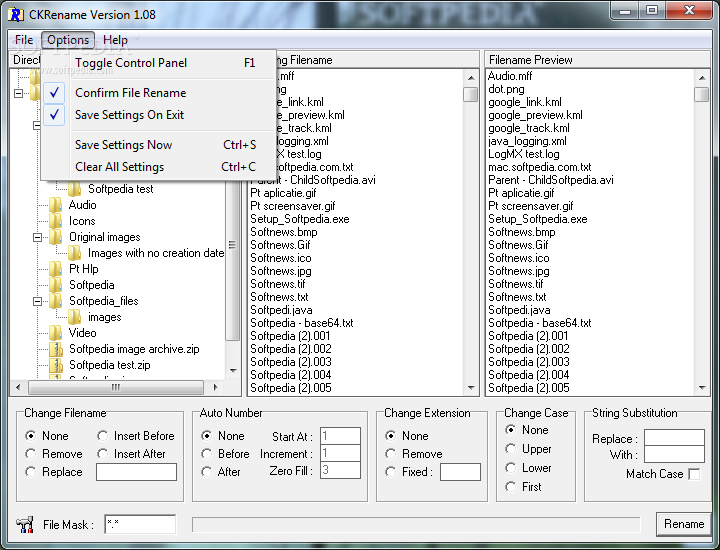Click down arrow of Filename Preview scrollbar
This screenshot has width=720, height=550.
click(x=702, y=388)
